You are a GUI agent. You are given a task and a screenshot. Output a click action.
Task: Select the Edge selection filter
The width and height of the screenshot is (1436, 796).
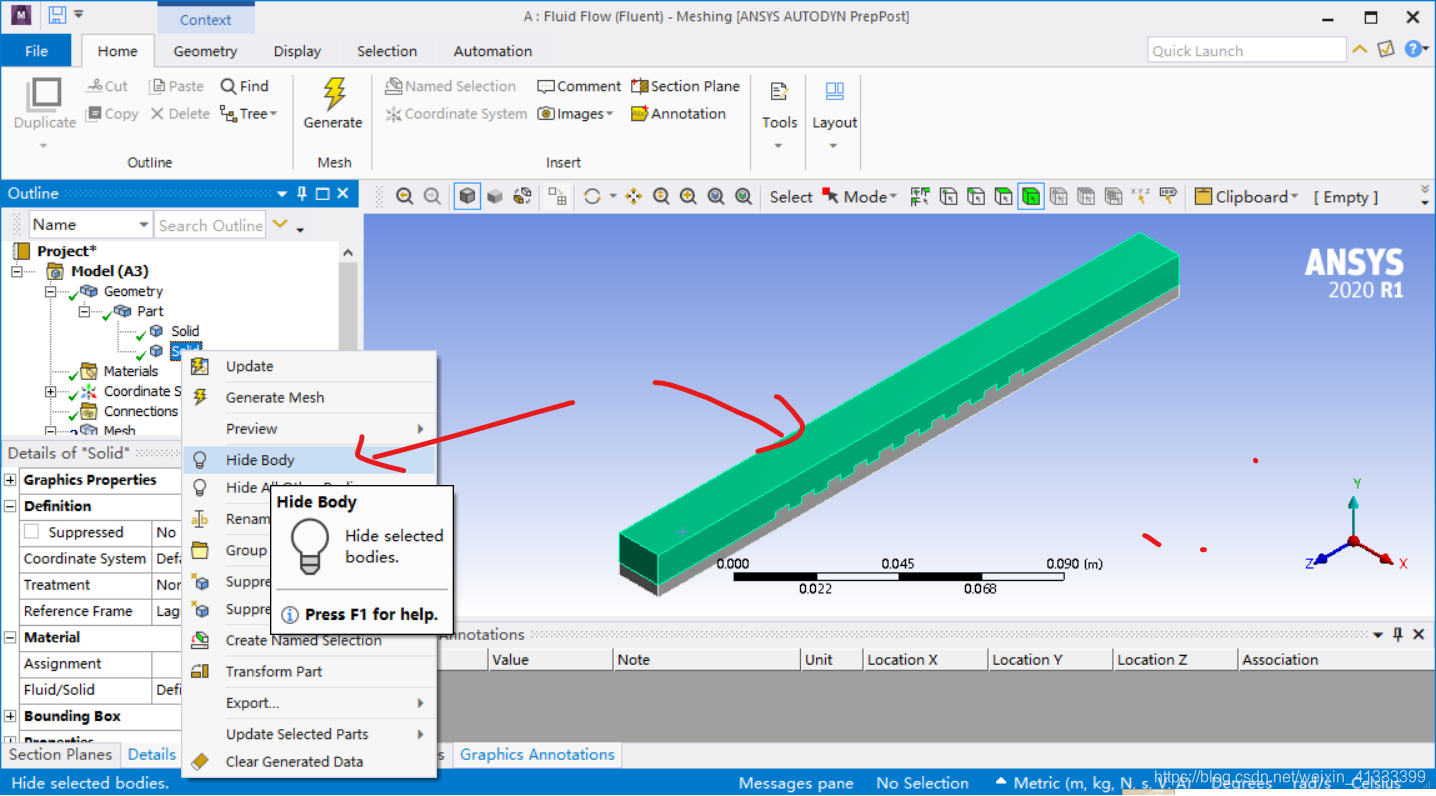tap(976, 197)
